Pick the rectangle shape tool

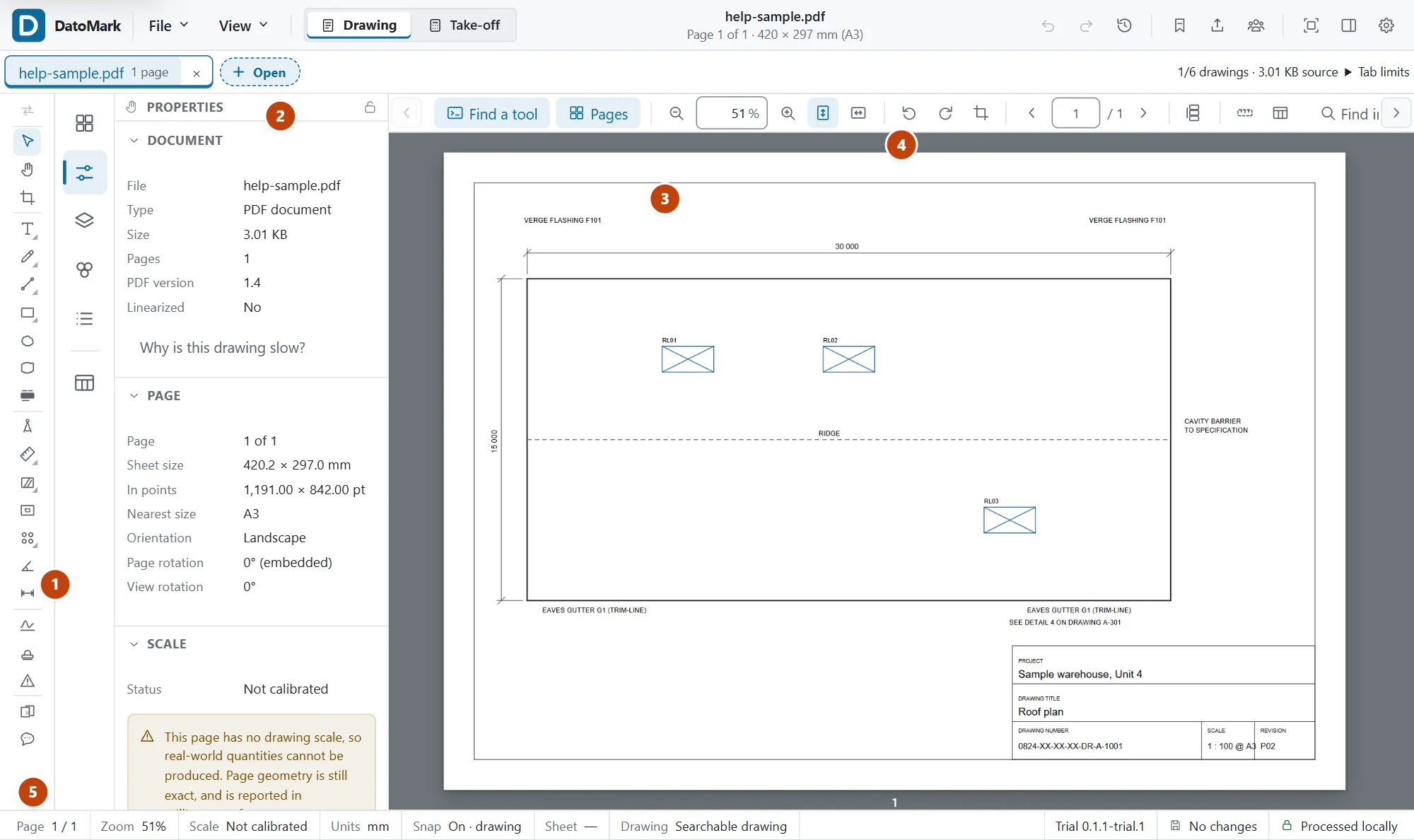(x=28, y=313)
